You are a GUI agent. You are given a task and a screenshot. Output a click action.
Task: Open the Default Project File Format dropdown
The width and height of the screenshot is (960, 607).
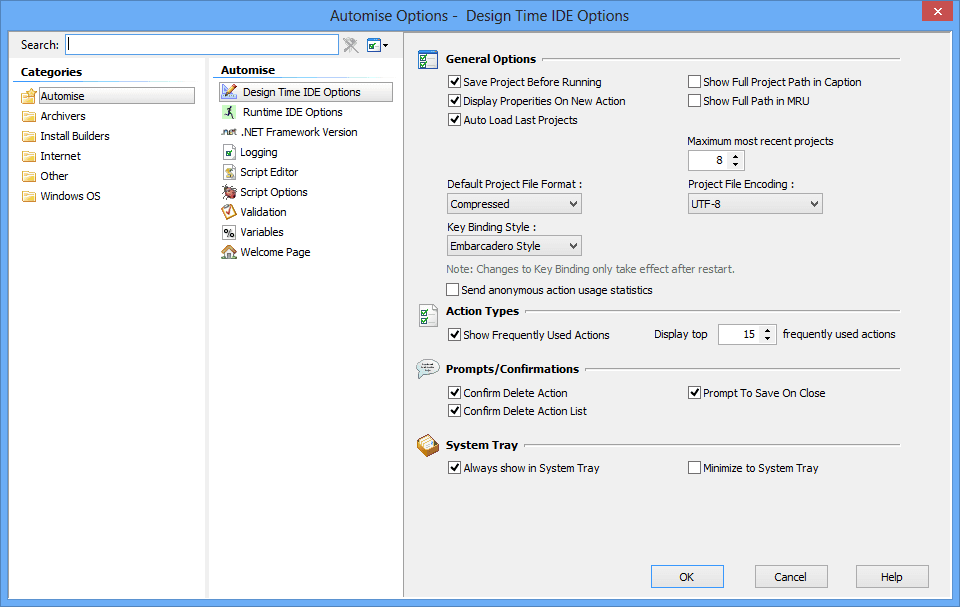point(514,204)
